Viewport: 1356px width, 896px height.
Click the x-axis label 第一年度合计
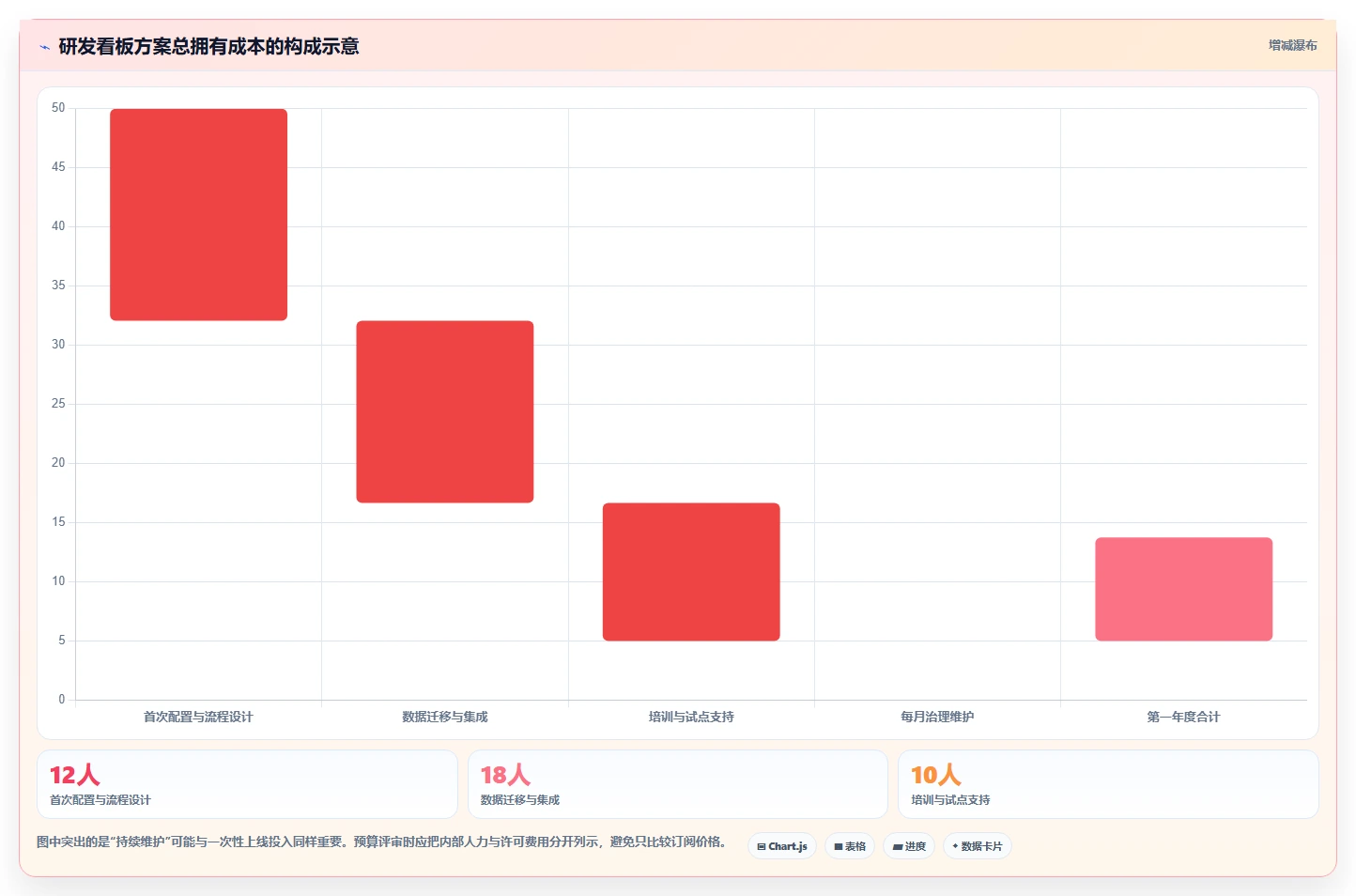1183,717
